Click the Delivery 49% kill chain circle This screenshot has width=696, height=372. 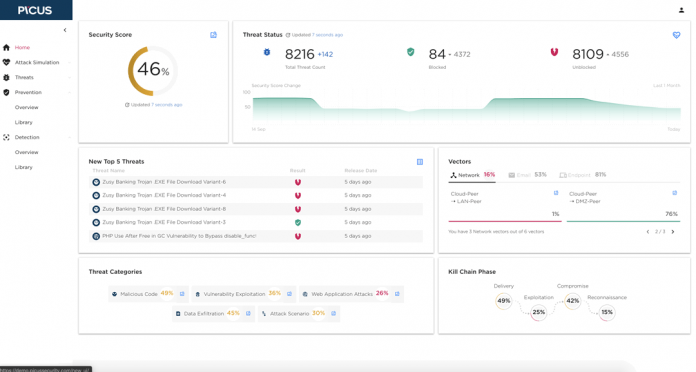coord(503,301)
